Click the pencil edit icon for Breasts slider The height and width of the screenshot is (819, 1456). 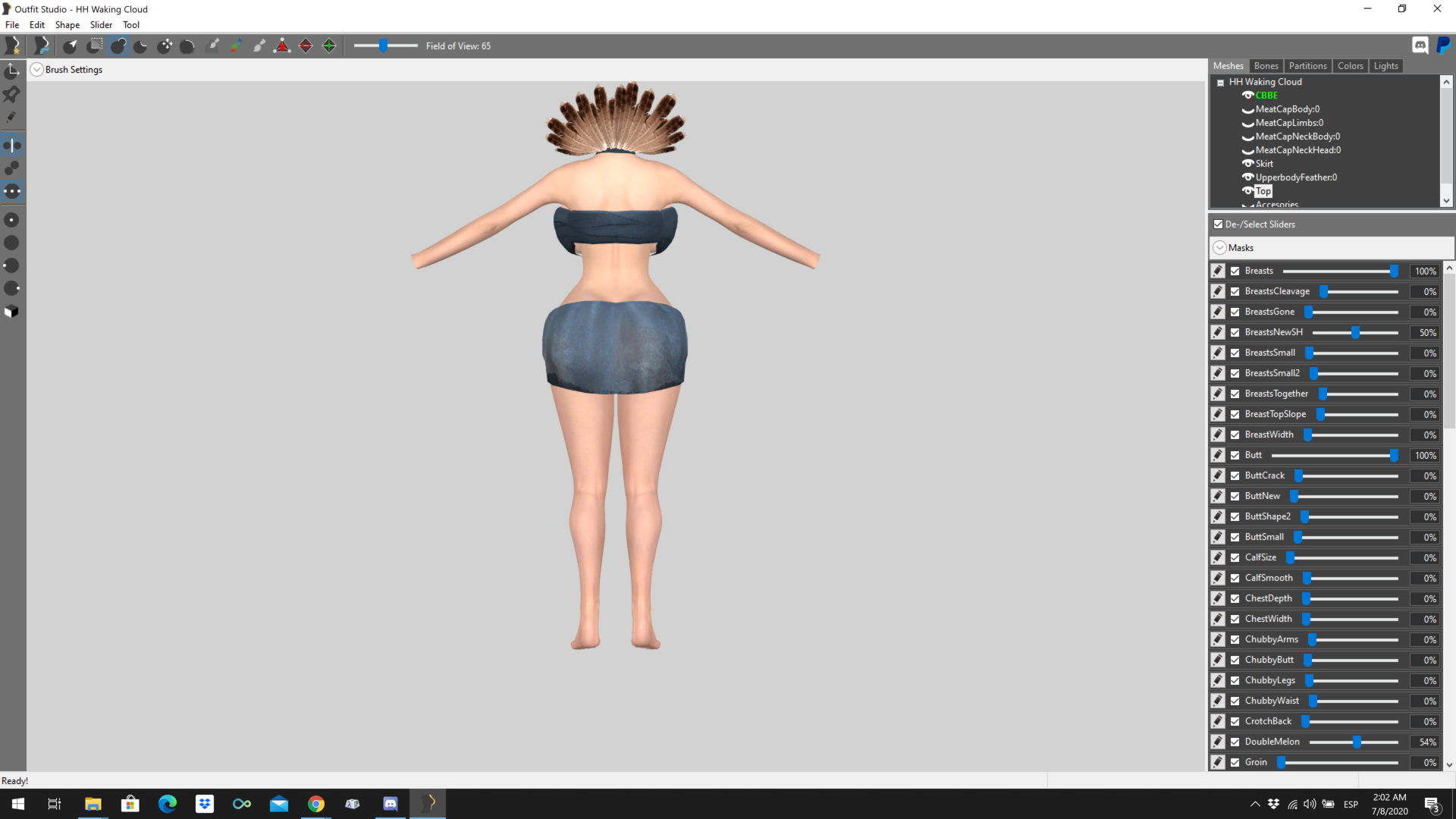(x=1218, y=271)
